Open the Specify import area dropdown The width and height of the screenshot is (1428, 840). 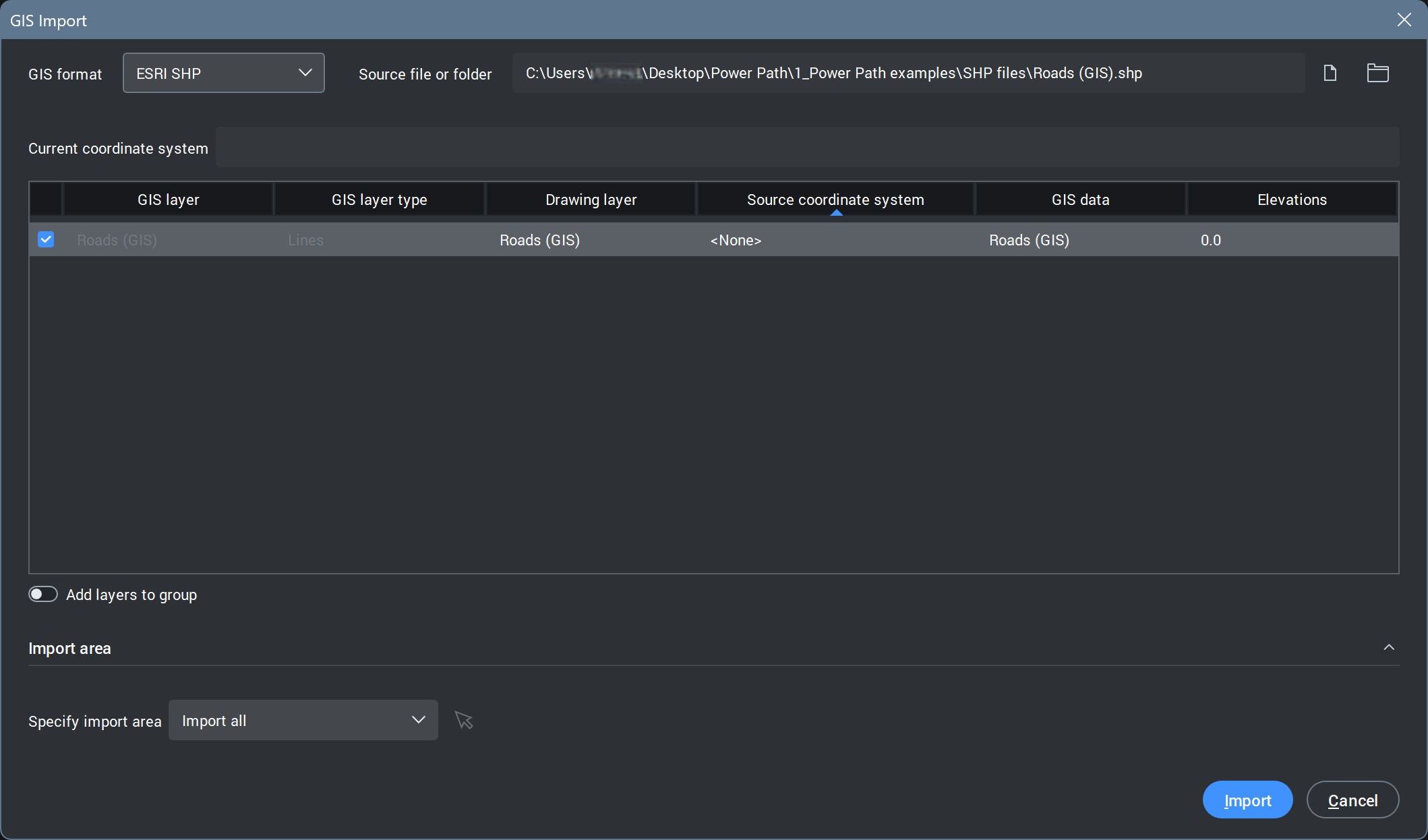303,720
